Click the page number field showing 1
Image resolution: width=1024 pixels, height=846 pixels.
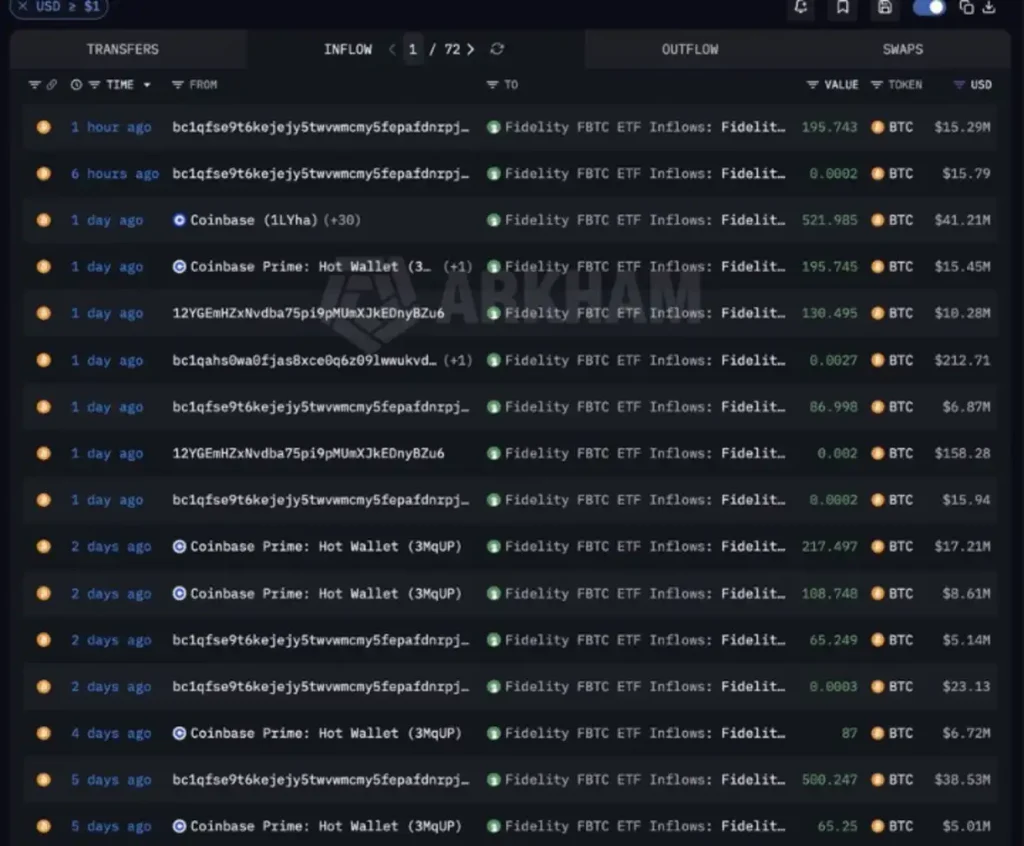pyautogui.click(x=413, y=49)
